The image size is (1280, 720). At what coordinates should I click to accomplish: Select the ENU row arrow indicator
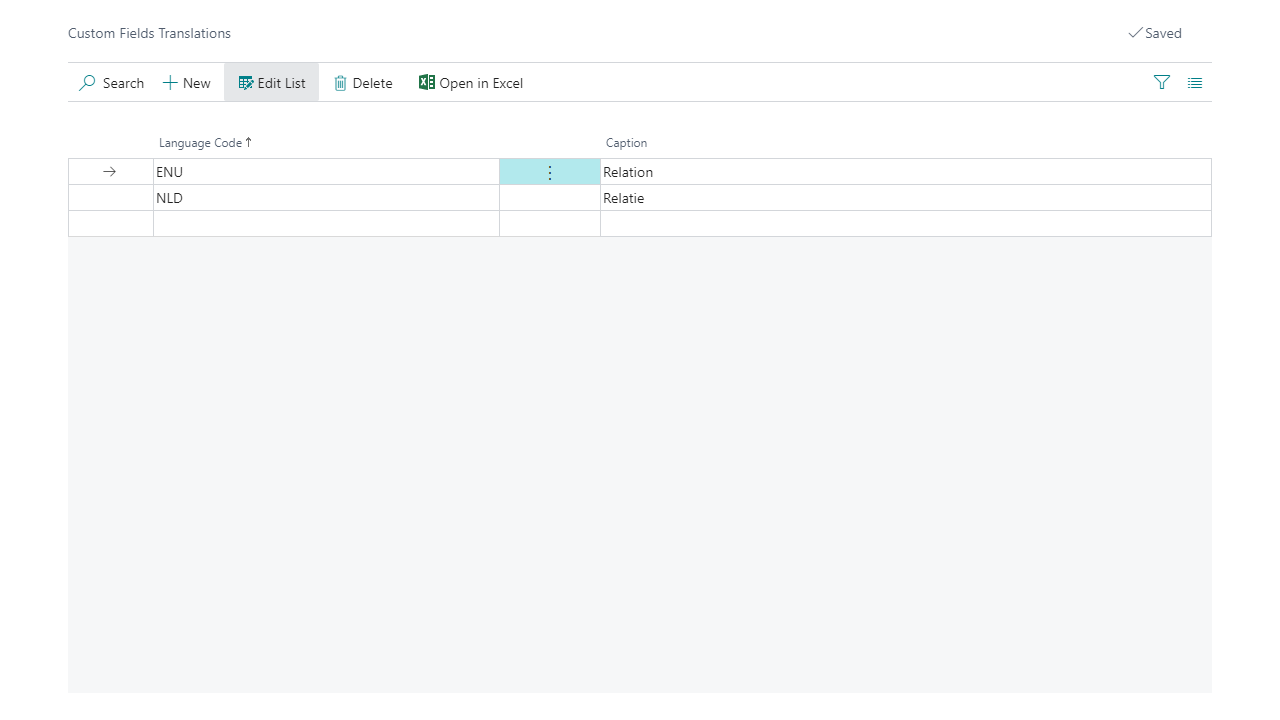pyautogui.click(x=109, y=171)
